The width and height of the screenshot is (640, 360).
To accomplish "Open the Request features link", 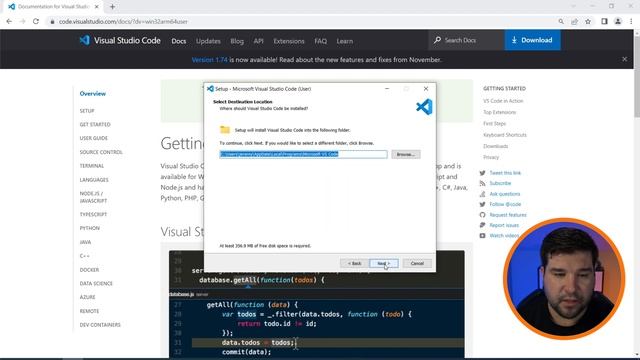I will pyautogui.click(x=508, y=215).
